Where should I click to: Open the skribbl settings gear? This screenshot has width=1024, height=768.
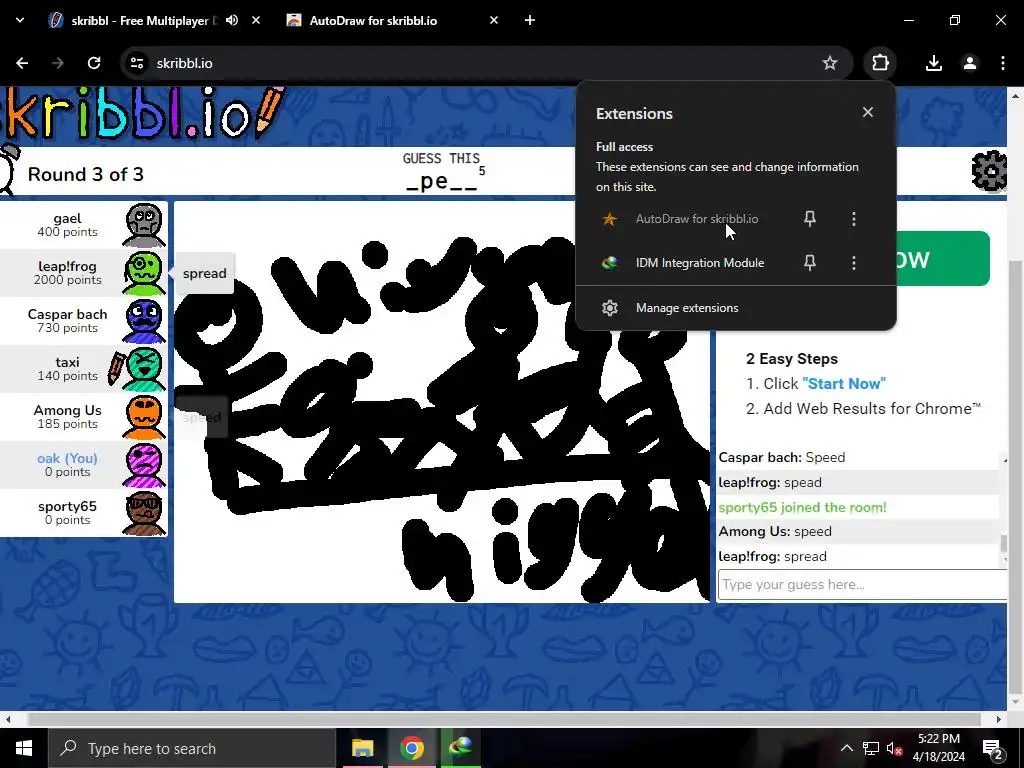[989, 170]
